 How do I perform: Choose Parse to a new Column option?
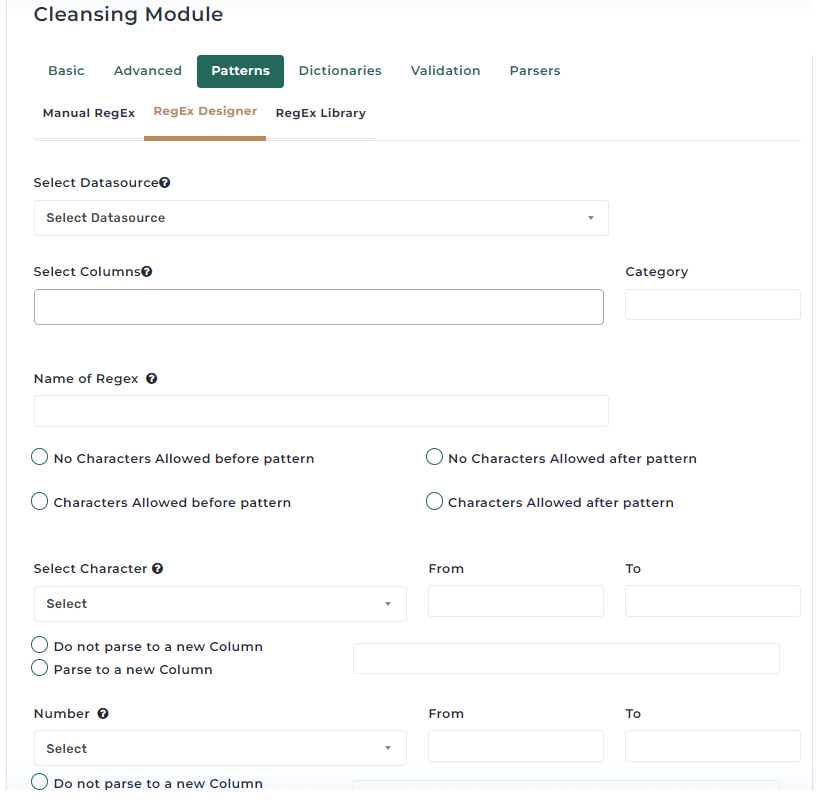pos(40,668)
